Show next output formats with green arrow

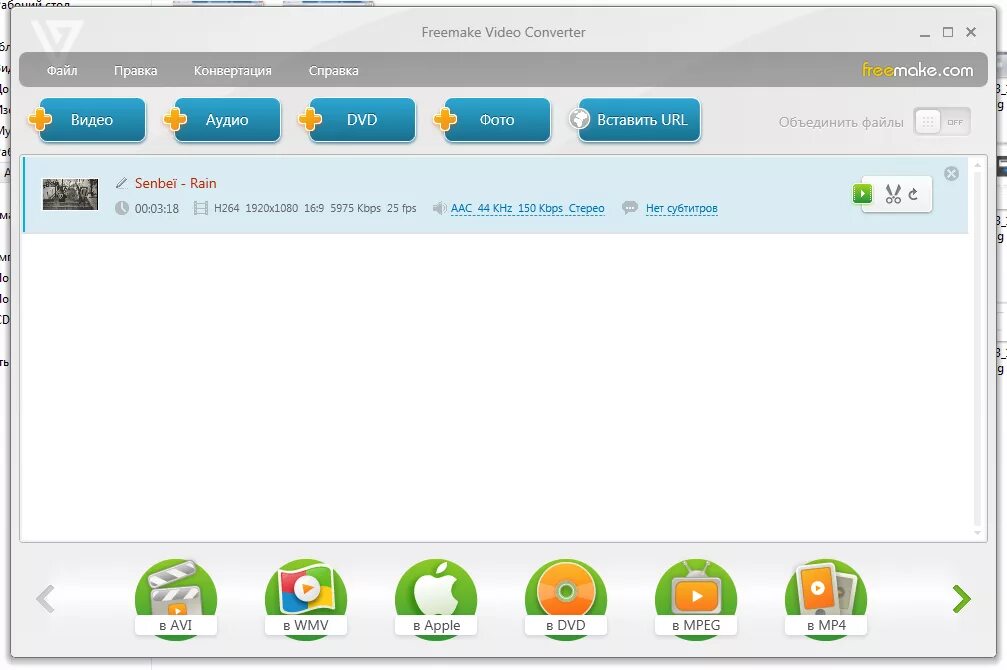(x=961, y=599)
